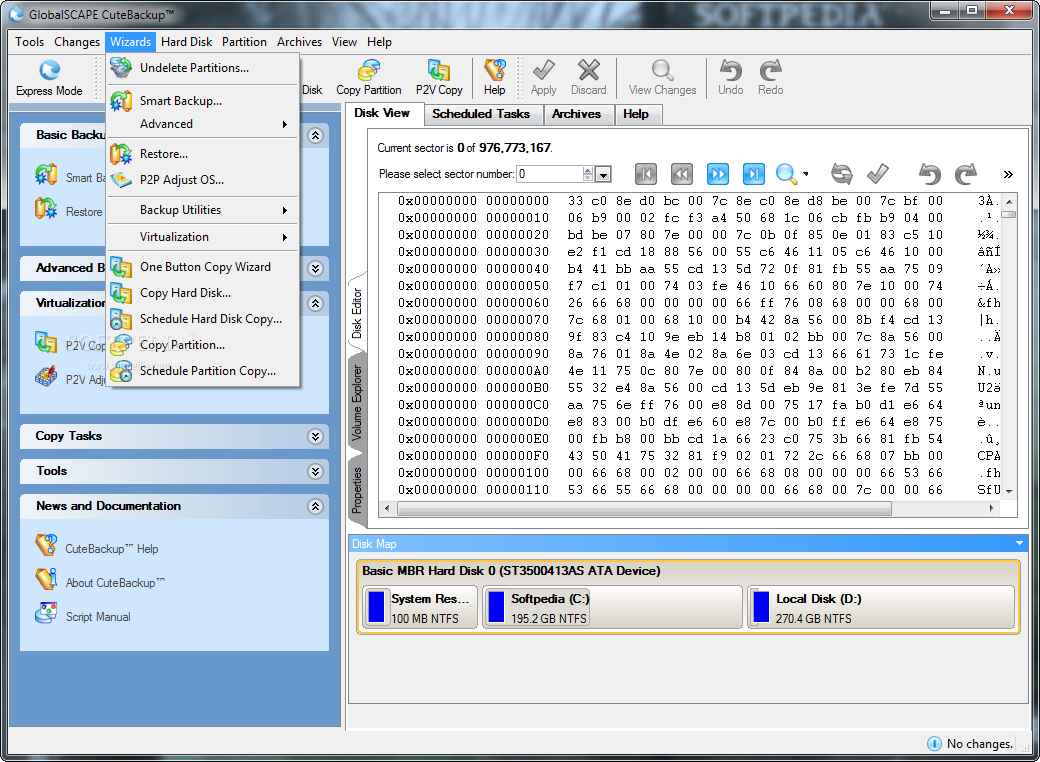Jump to first sector button
1040x762 pixels.
tap(645, 174)
